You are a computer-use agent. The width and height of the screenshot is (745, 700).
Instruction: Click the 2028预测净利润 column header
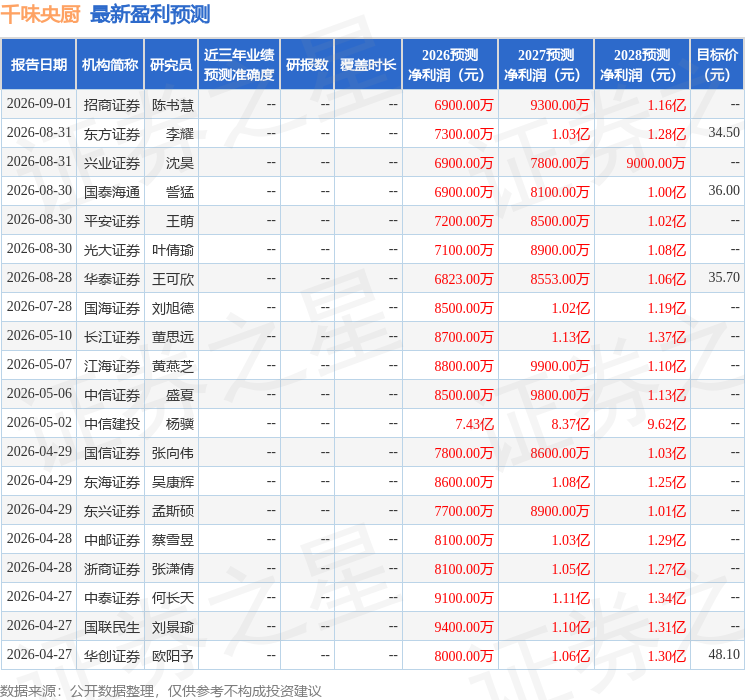[642, 65]
